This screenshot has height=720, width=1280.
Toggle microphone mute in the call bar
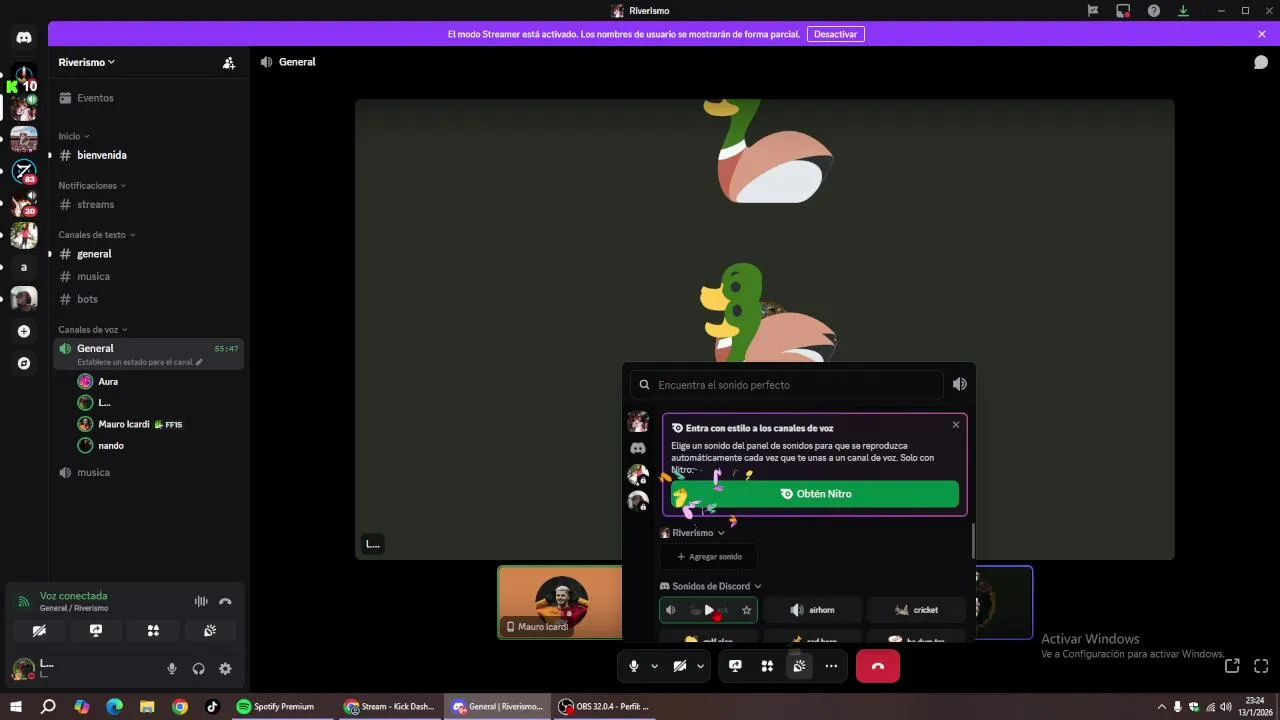tap(634, 666)
